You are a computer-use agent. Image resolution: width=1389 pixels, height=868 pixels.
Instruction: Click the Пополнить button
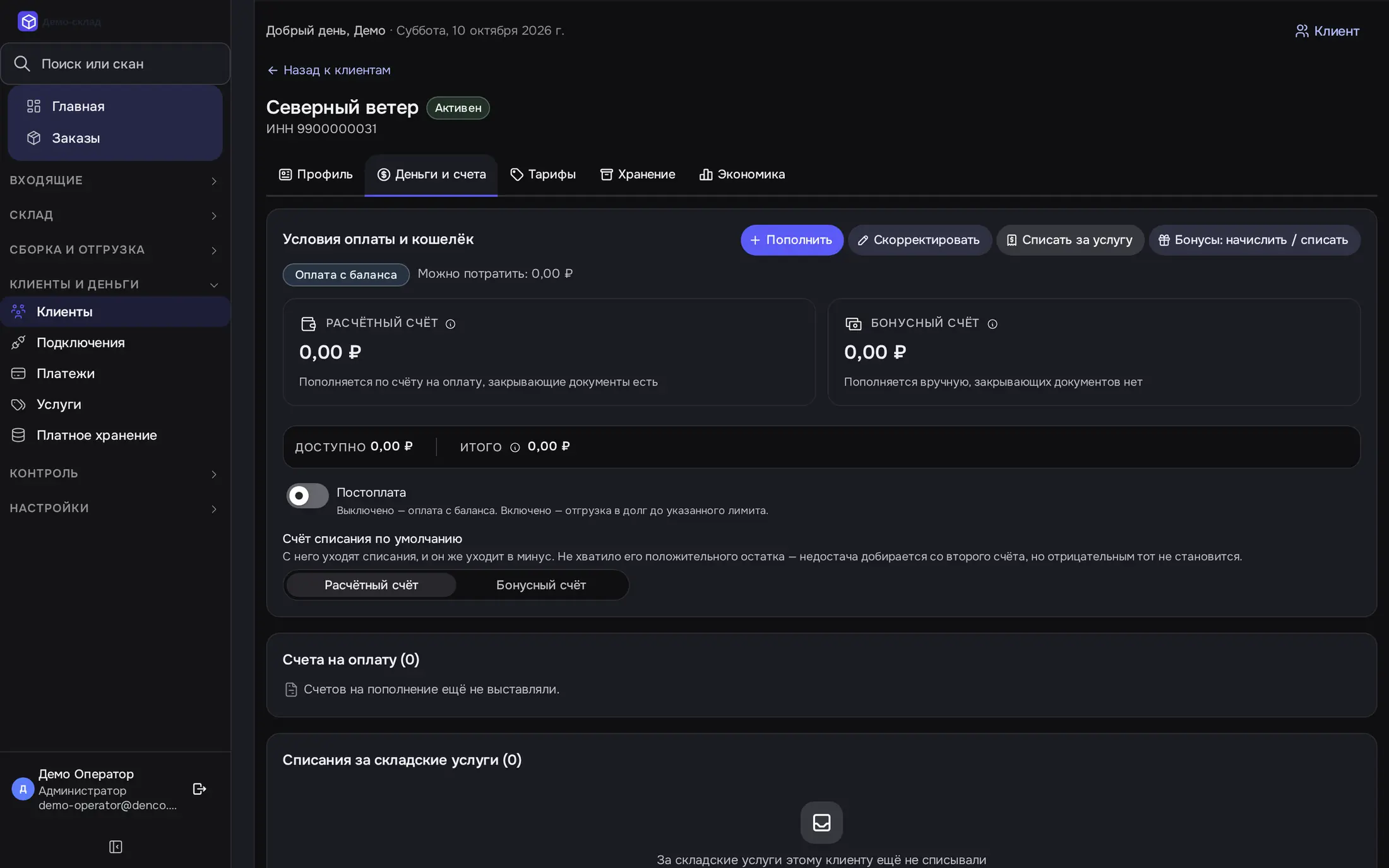792,240
